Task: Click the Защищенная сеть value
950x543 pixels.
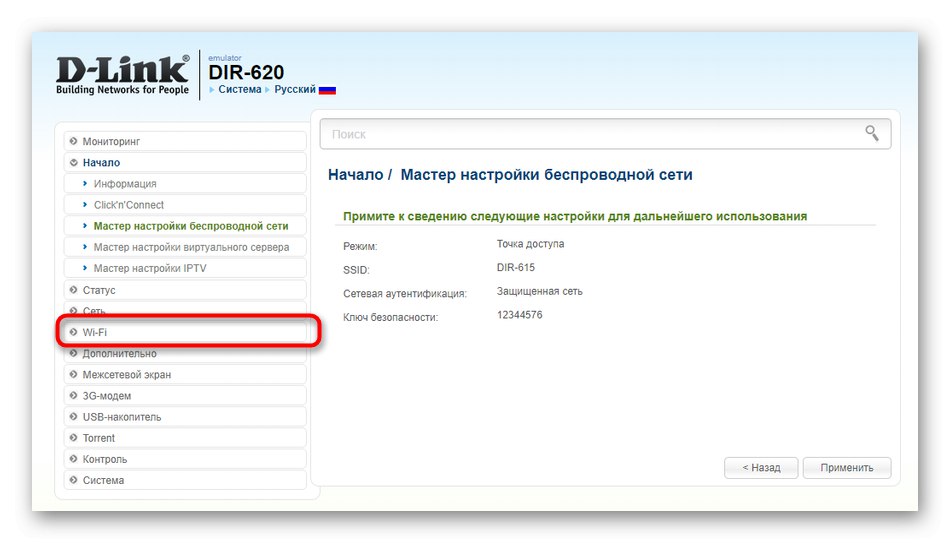Action: pos(539,291)
